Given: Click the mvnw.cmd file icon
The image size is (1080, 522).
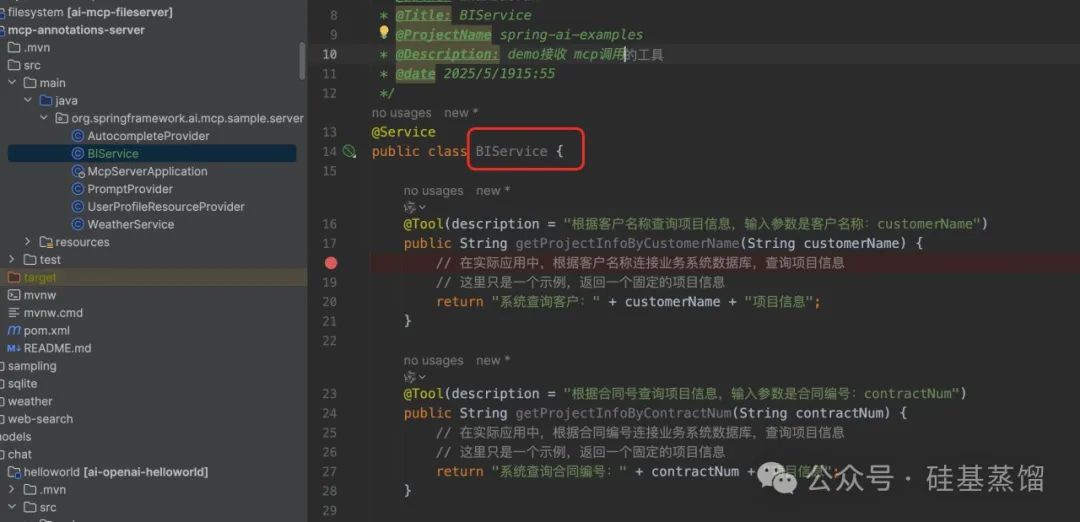Looking at the screenshot, I should [14, 313].
